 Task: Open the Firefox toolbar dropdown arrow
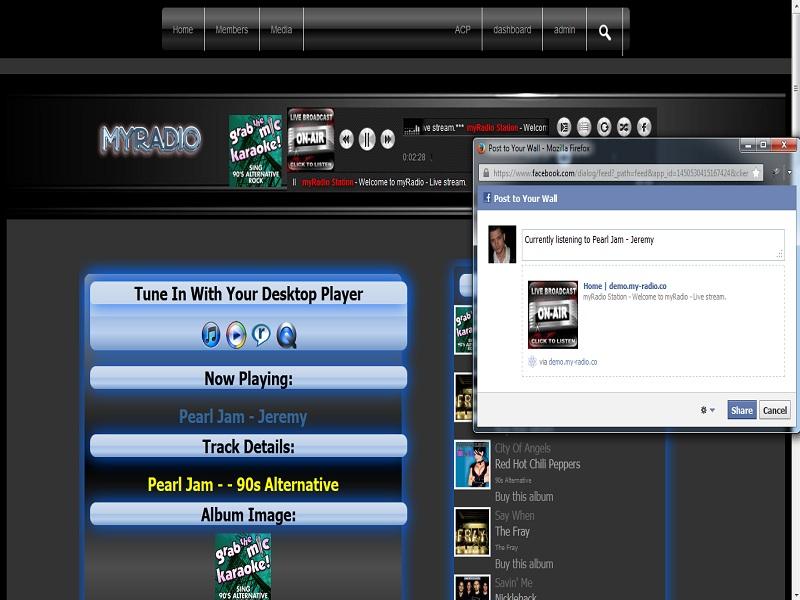789,173
